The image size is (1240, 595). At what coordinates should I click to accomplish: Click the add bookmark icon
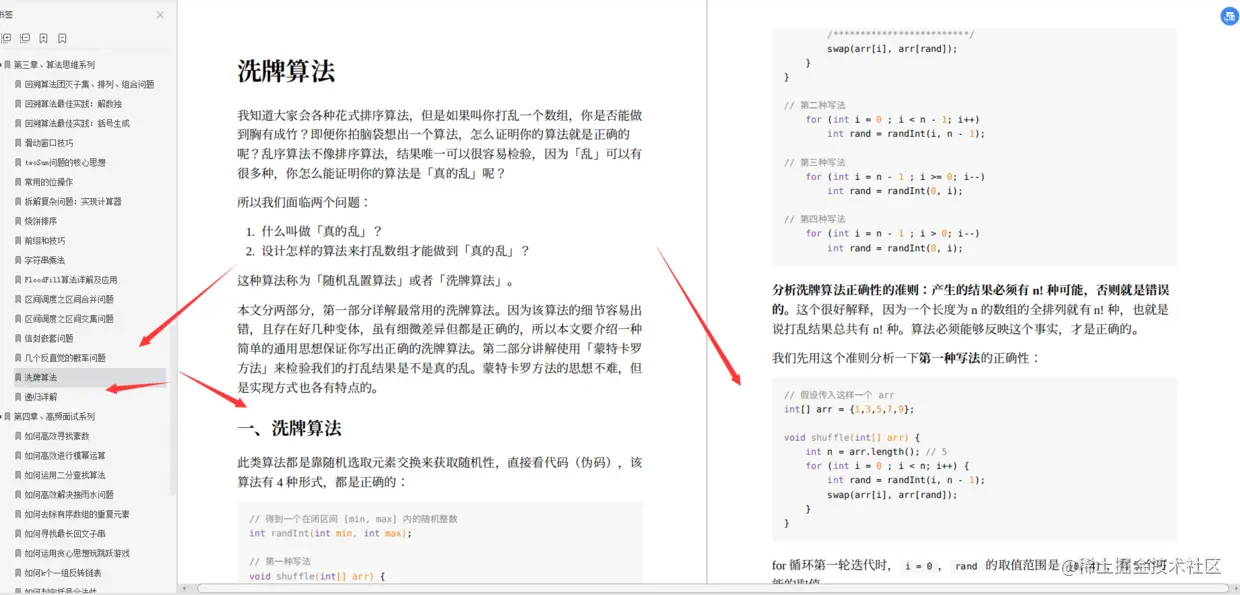[x=43, y=39]
